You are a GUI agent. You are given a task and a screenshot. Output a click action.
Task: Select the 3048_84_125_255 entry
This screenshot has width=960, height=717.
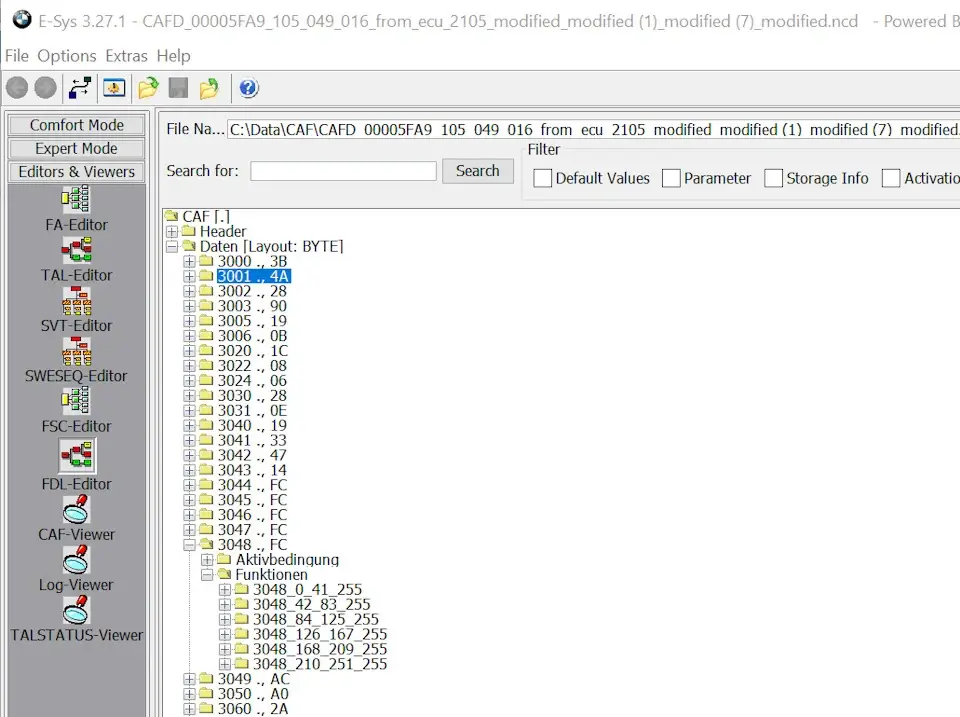[x=316, y=619]
